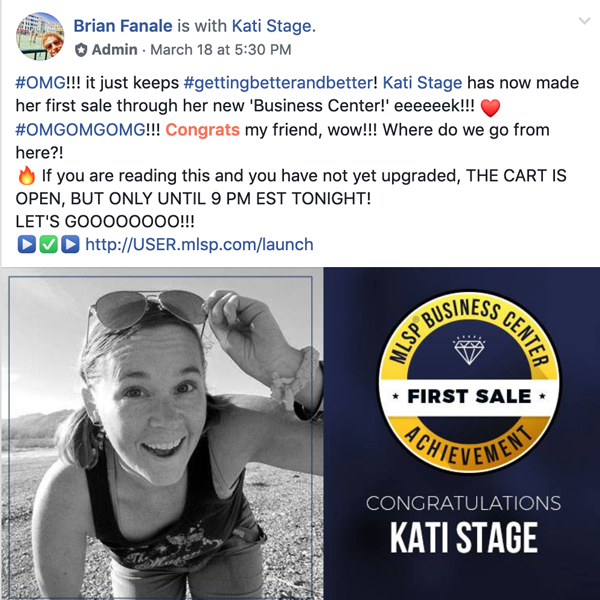Open the black-and-white photo of Kati
600x600 pixels.
tap(162, 434)
